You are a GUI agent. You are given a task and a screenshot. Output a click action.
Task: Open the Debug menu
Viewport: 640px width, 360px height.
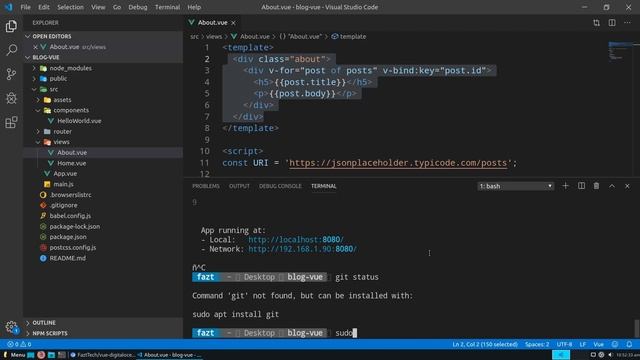click(138, 7)
